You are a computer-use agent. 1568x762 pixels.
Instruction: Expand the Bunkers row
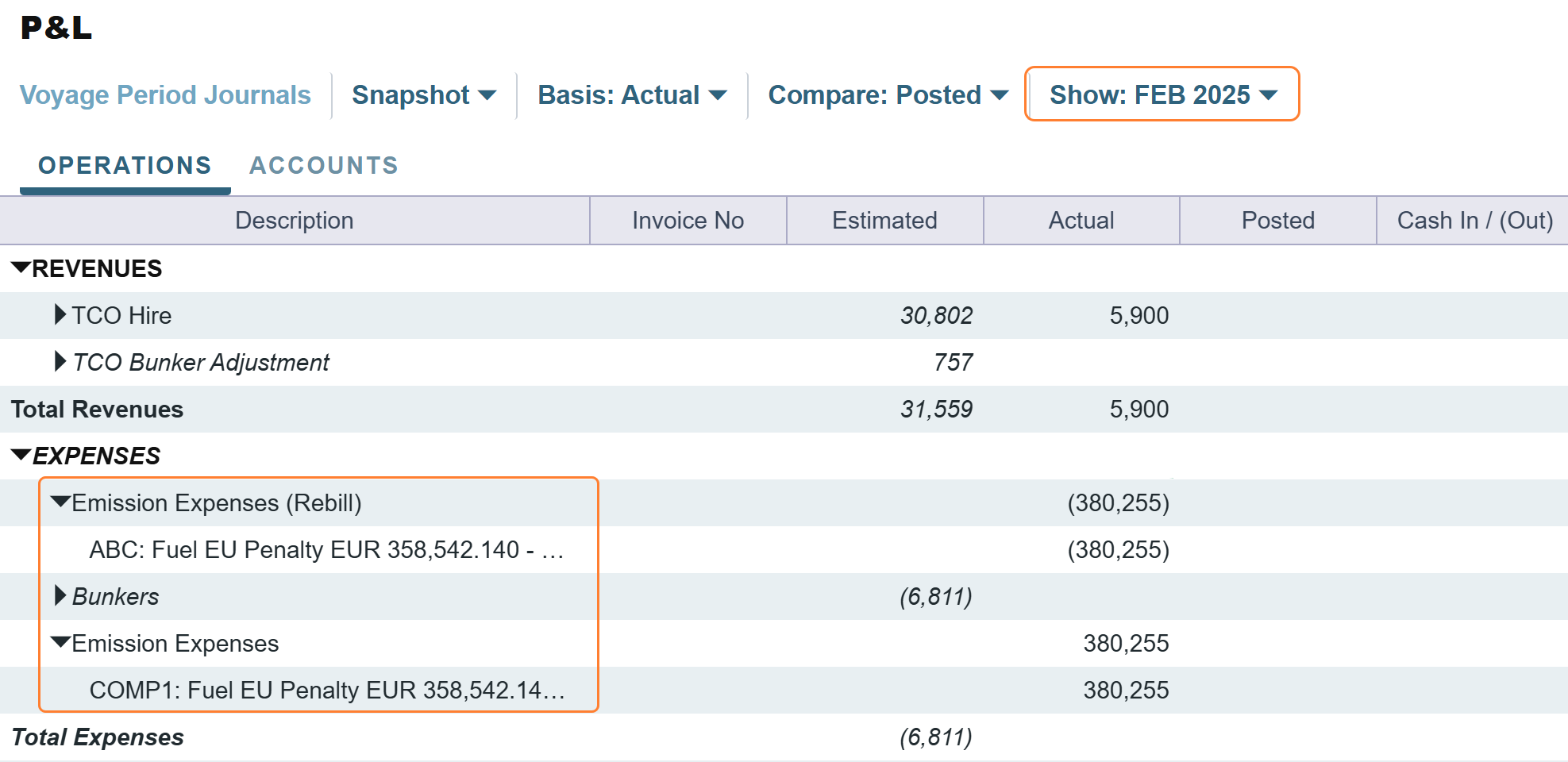point(60,596)
